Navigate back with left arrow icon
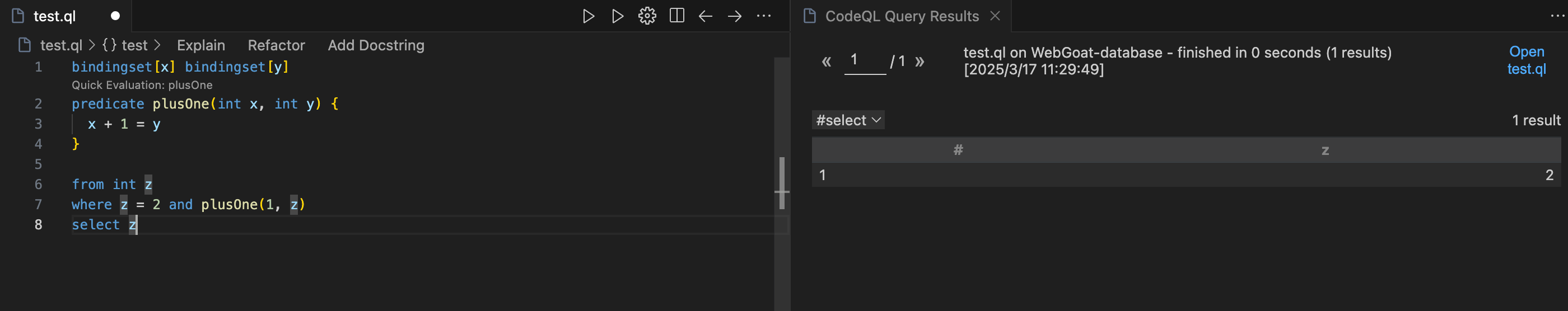 click(x=706, y=16)
